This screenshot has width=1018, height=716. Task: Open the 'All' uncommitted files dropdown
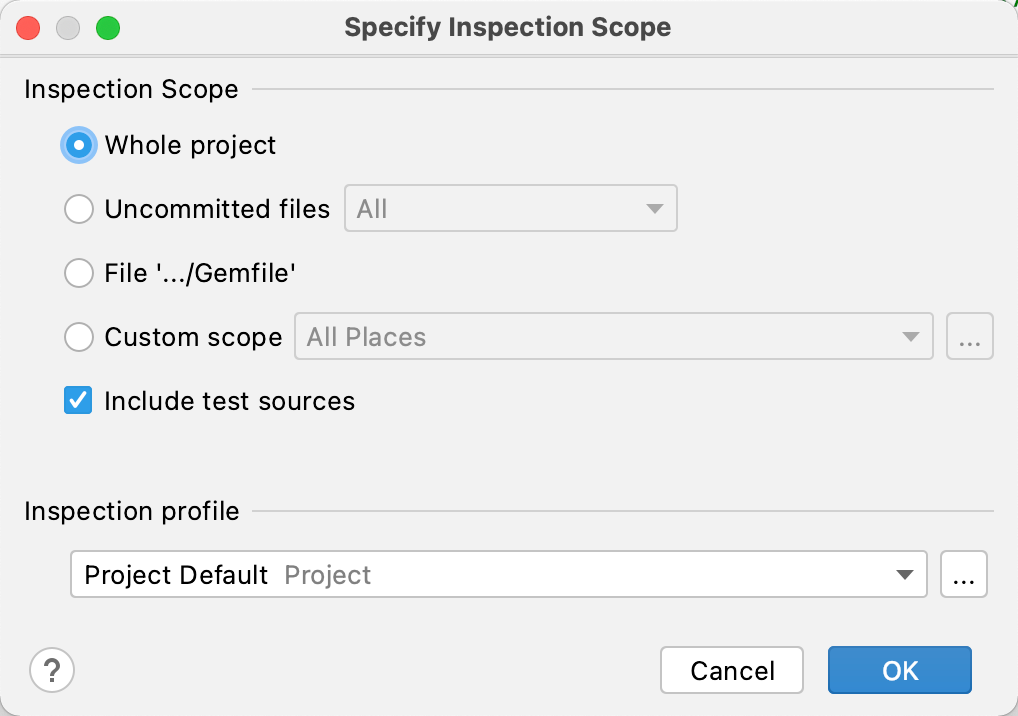point(510,208)
